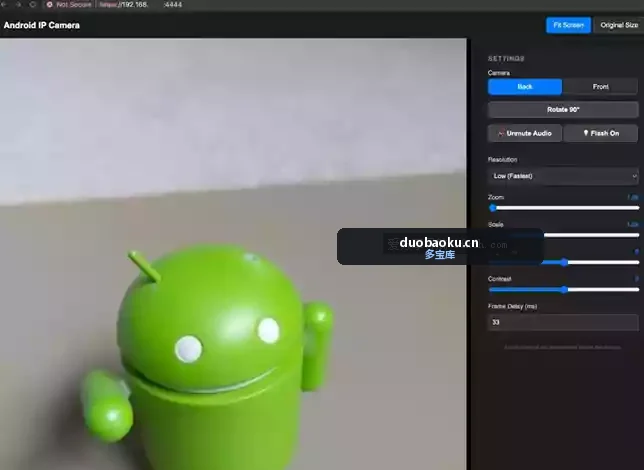
Task: Switch to Original Size view
Action: click(619, 25)
